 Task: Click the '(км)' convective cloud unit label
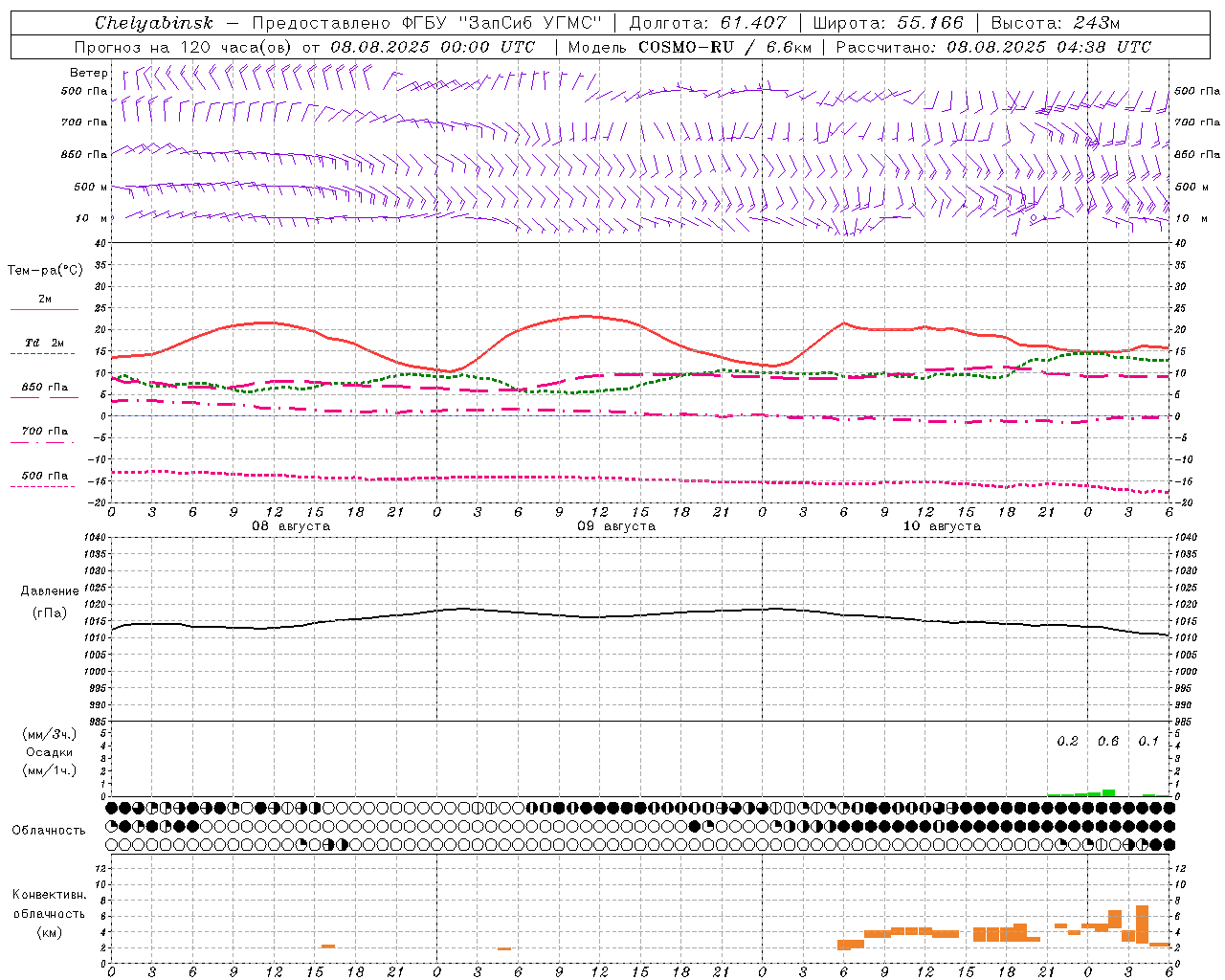50,932
